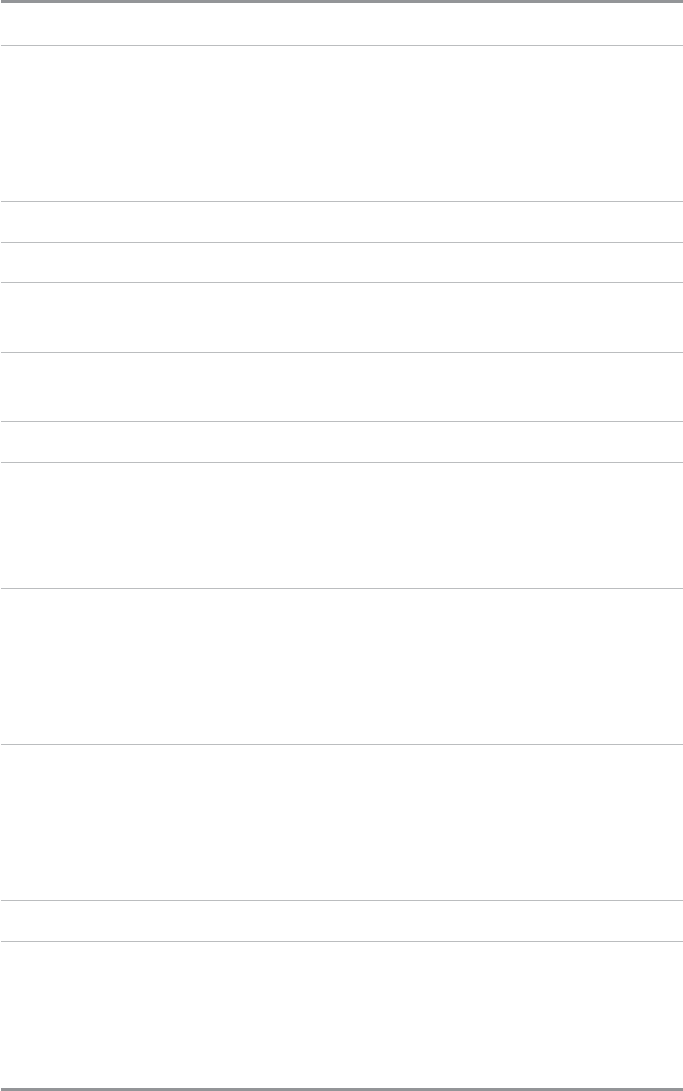The image size is (683, 1091).
Task: Select the narrow blank fourth row
Action: pos(341,262)
